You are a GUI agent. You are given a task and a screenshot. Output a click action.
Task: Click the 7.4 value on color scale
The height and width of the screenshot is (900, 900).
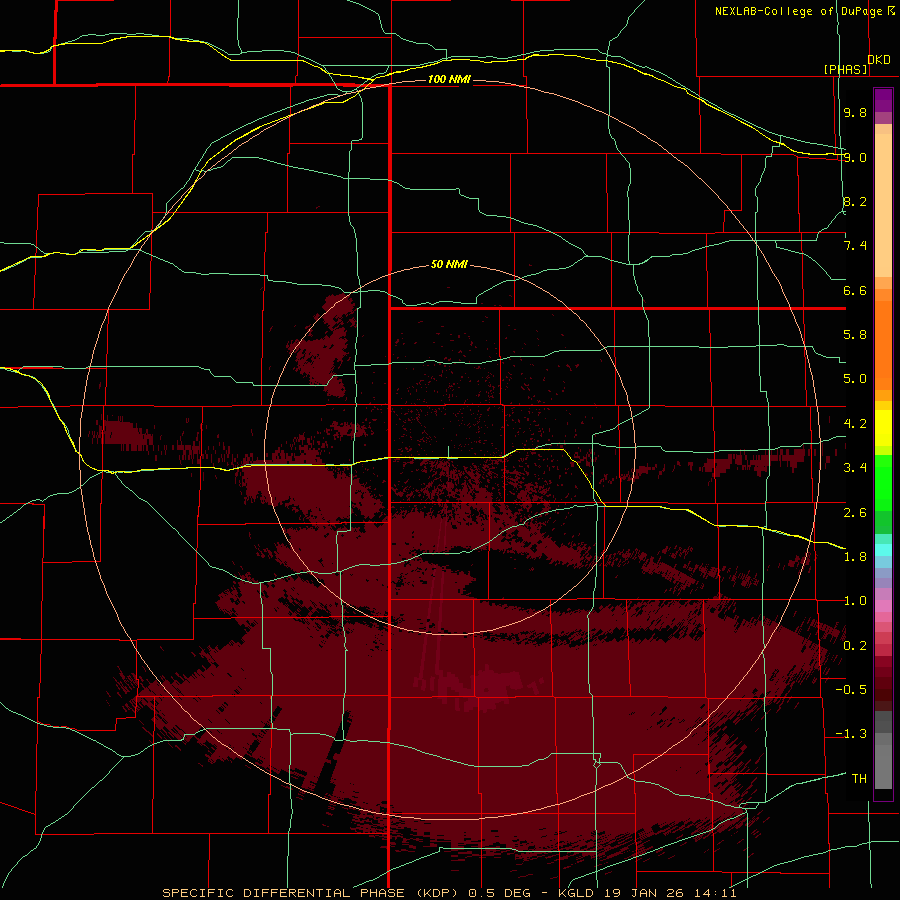point(855,246)
